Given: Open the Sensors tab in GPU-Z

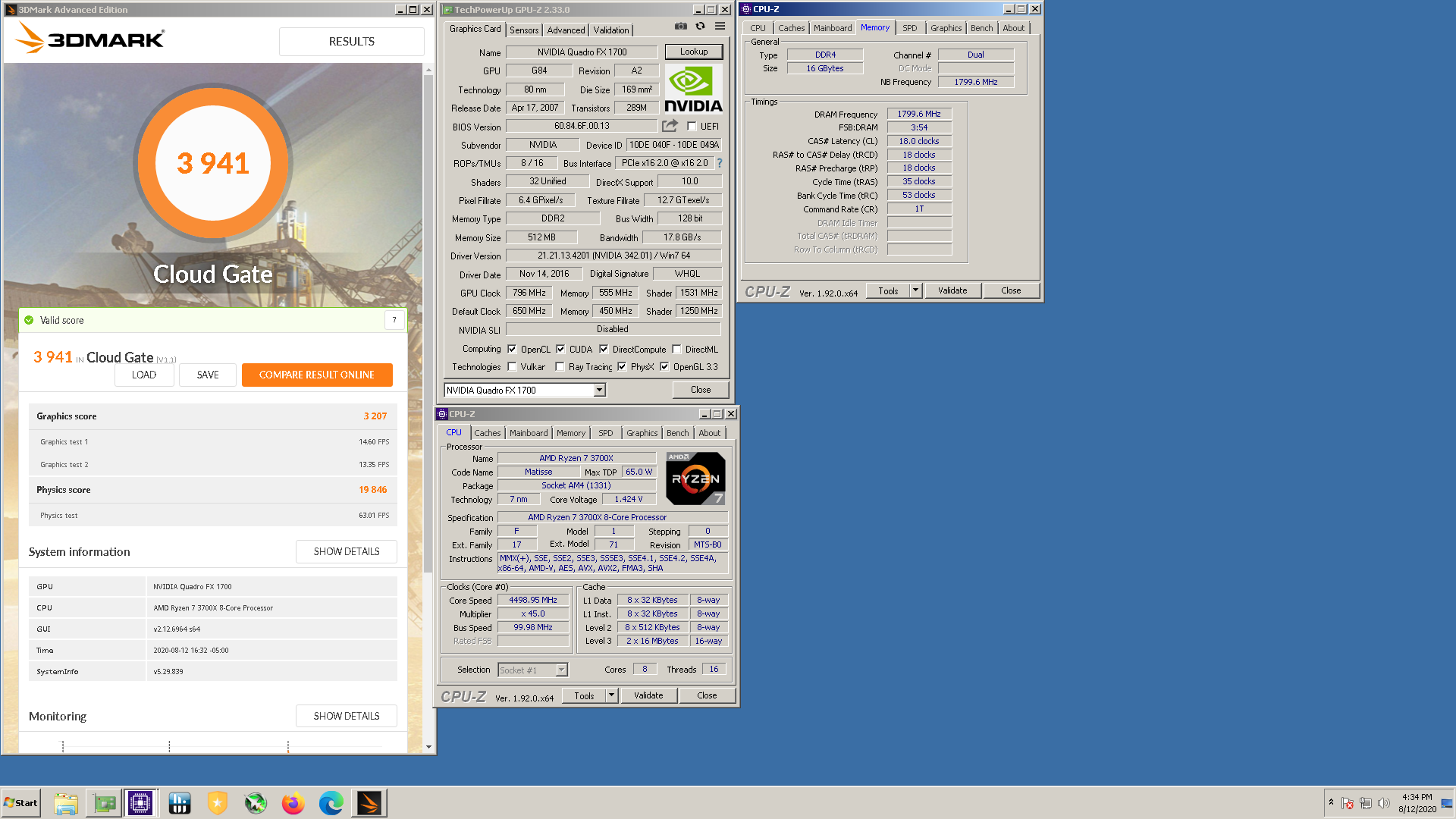Looking at the screenshot, I should [x=524, y=30].
